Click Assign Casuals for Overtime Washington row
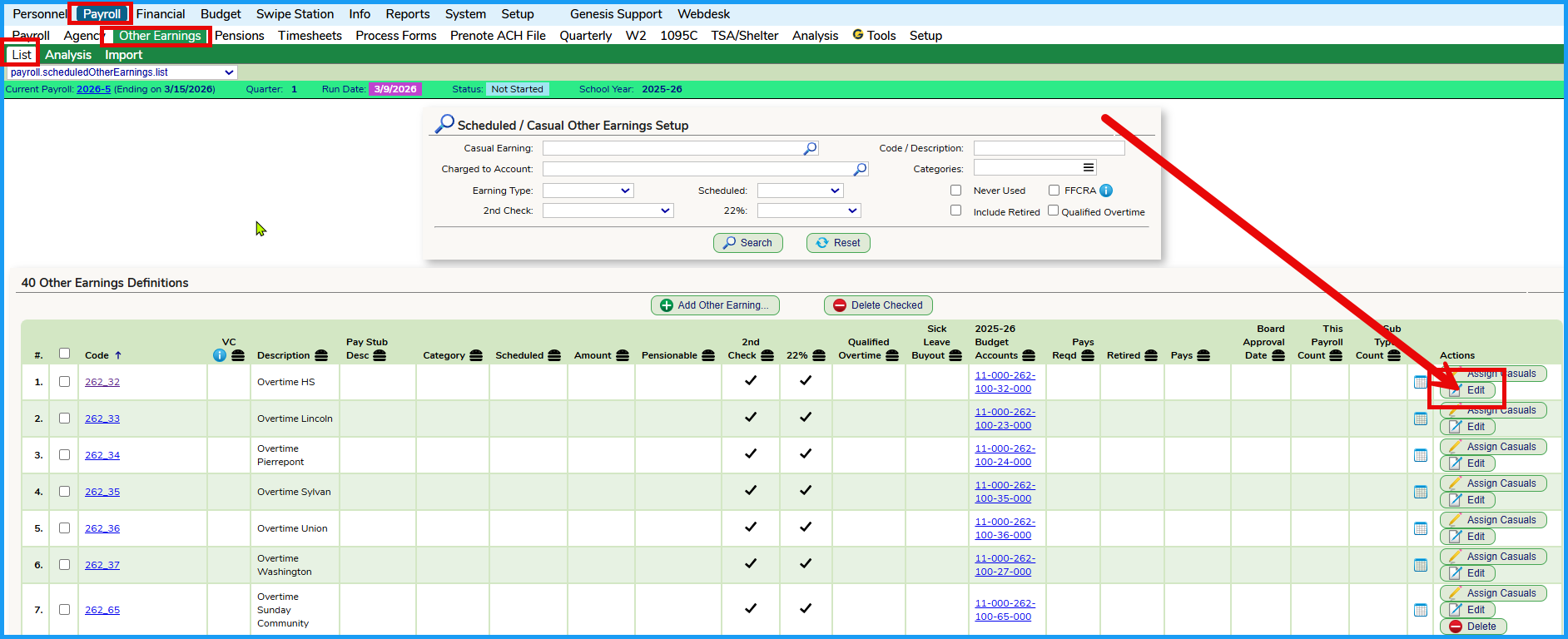The width and height of the screenshot is (1568, 639). (1493, 557)
